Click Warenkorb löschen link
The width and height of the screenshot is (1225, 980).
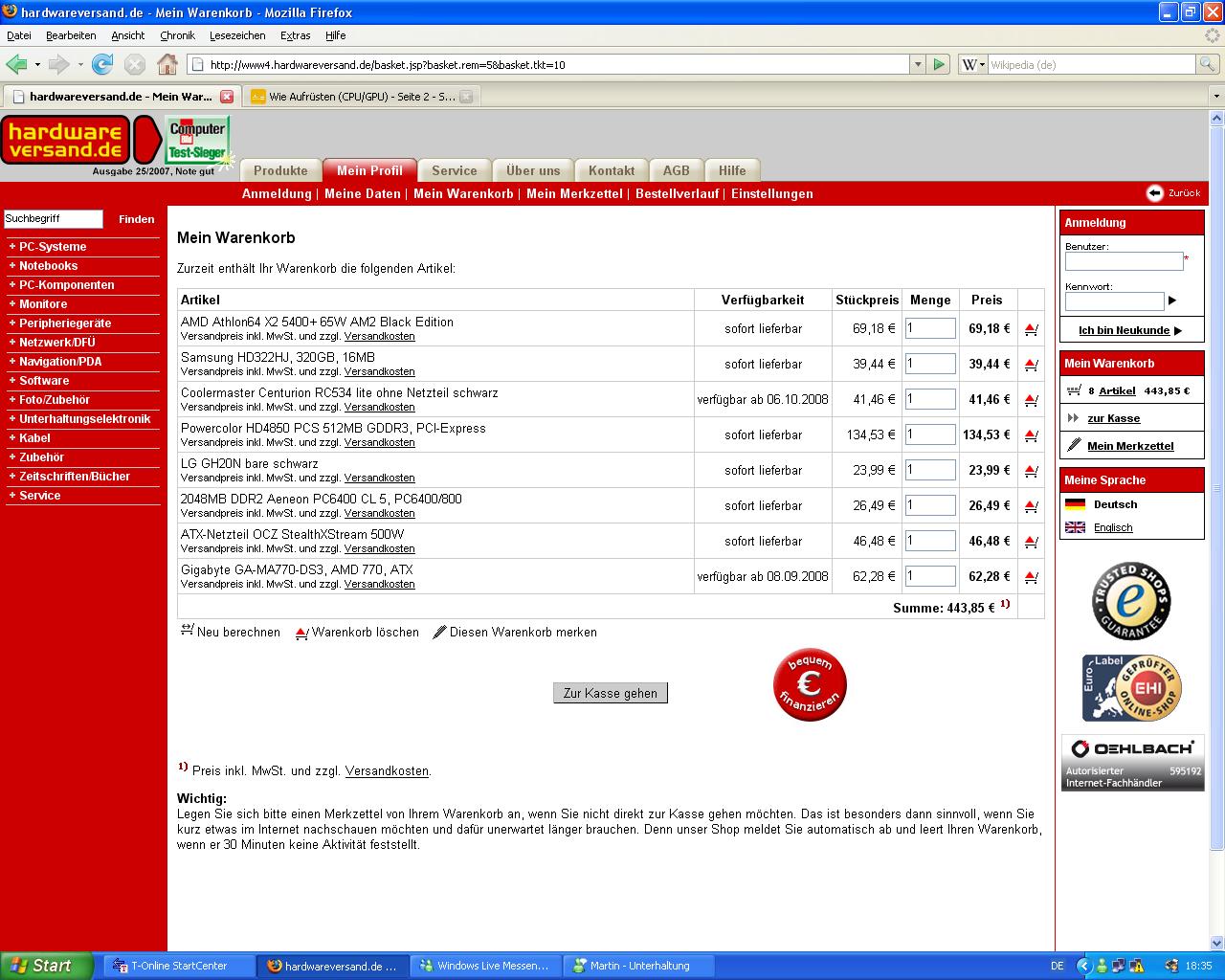tap(357, 632)
